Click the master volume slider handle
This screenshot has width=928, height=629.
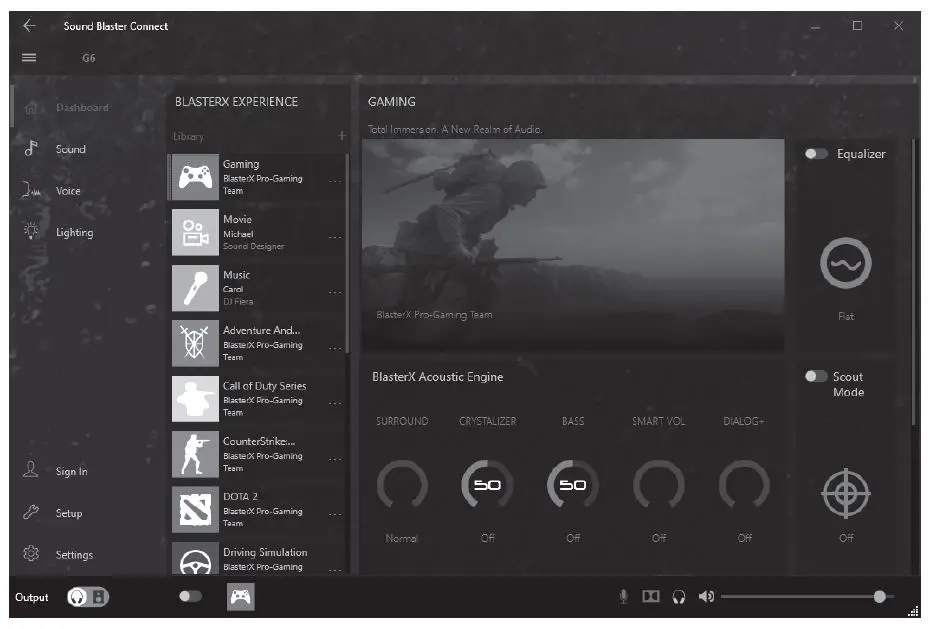coord(879,596)
